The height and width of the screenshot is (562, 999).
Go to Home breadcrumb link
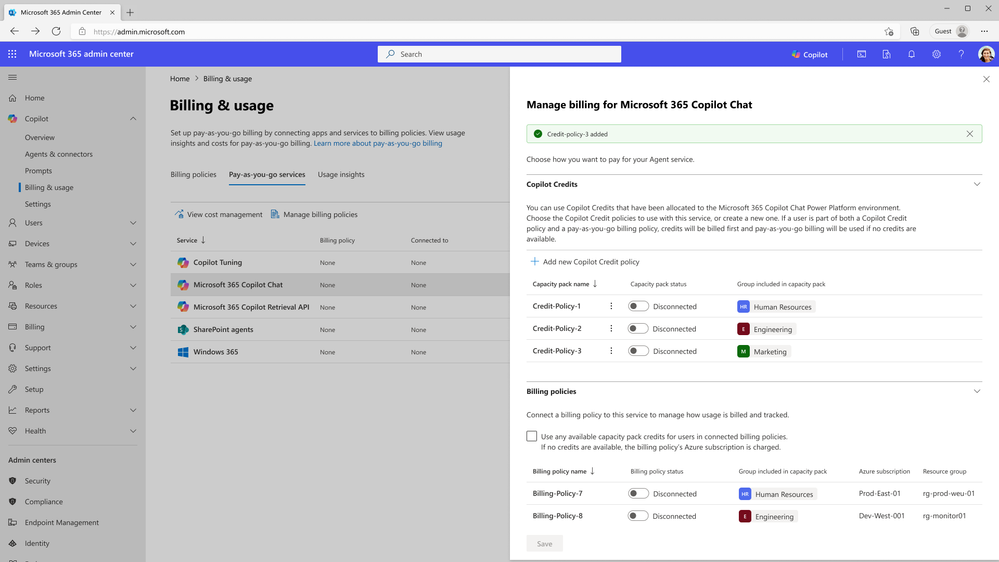[x=180, y=79]
